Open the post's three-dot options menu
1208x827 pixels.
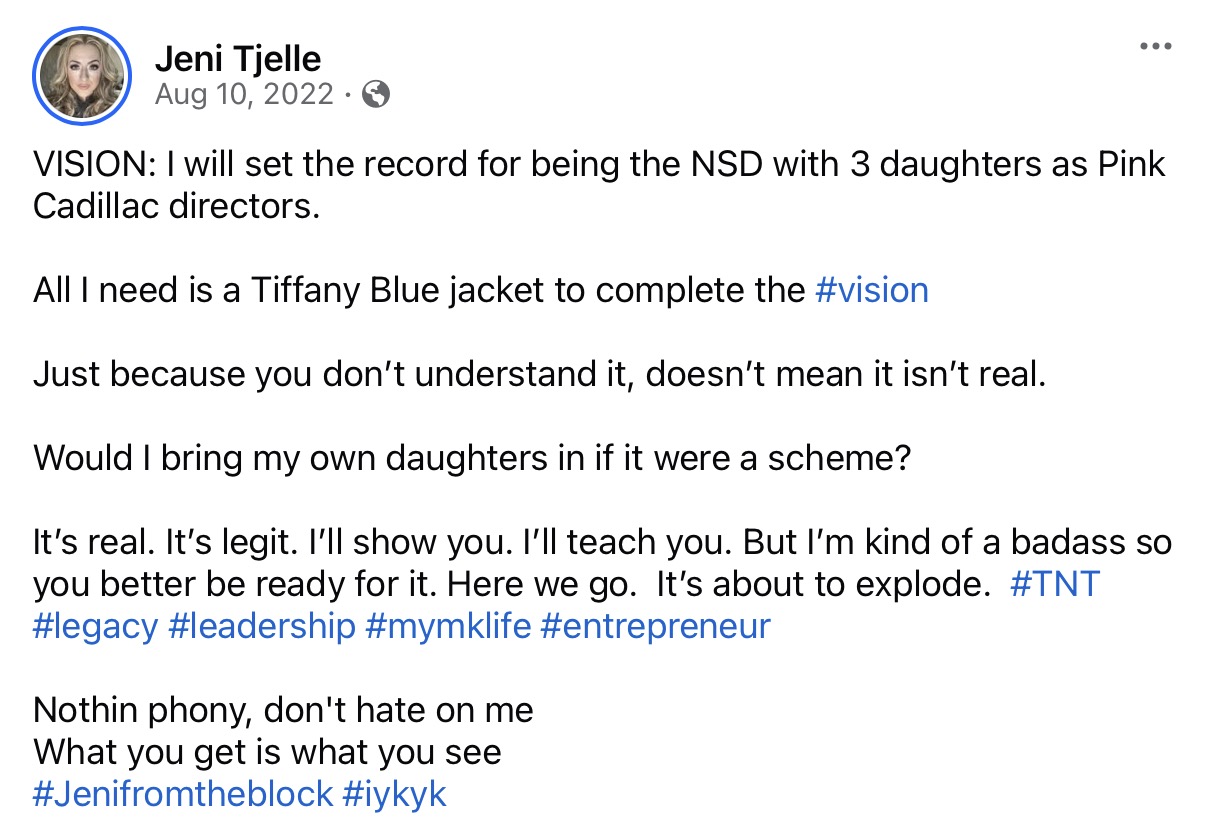point(1155,47)
